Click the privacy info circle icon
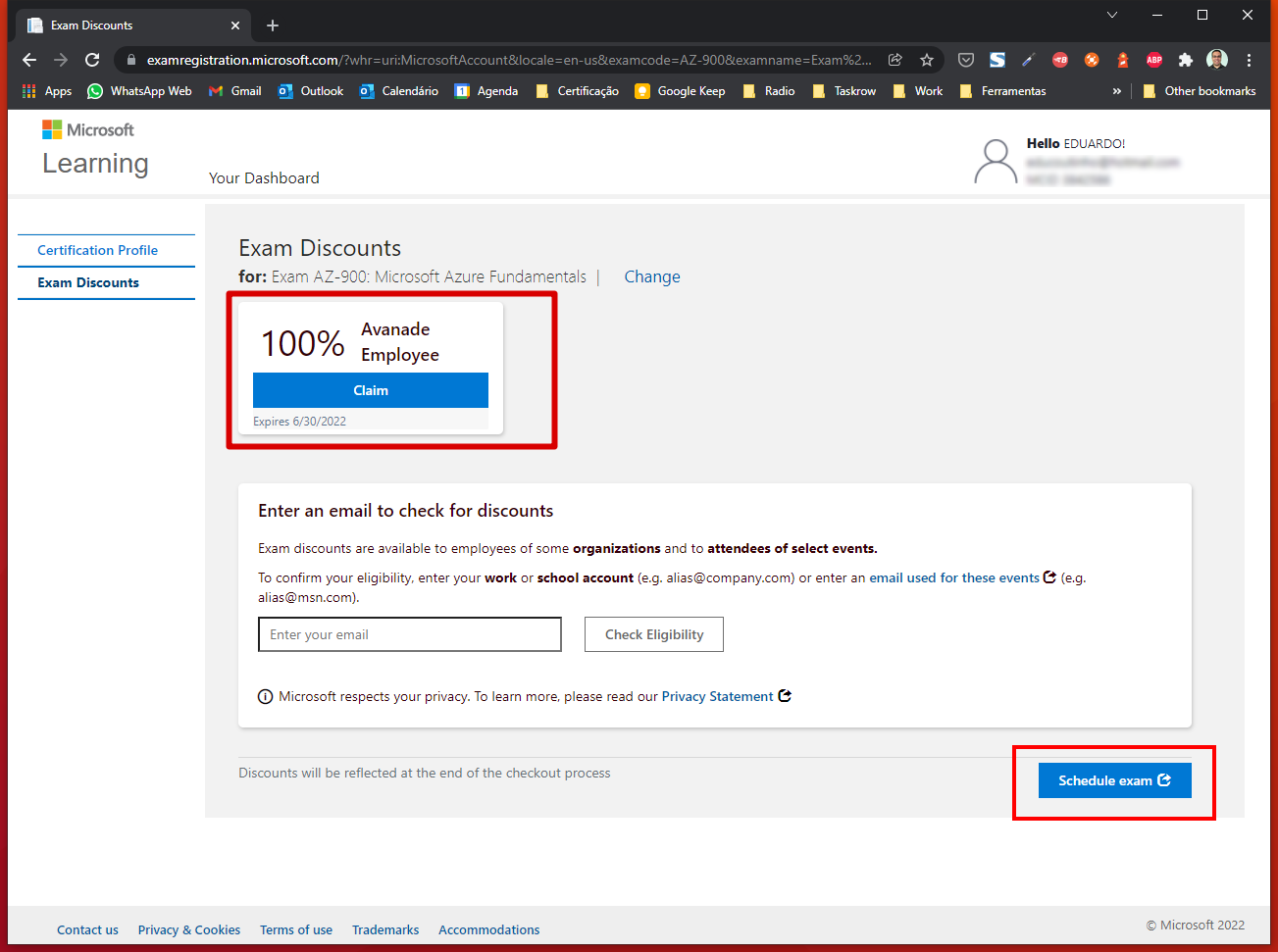Viewport: 1278px width, 952px height. tap(265, 697)
